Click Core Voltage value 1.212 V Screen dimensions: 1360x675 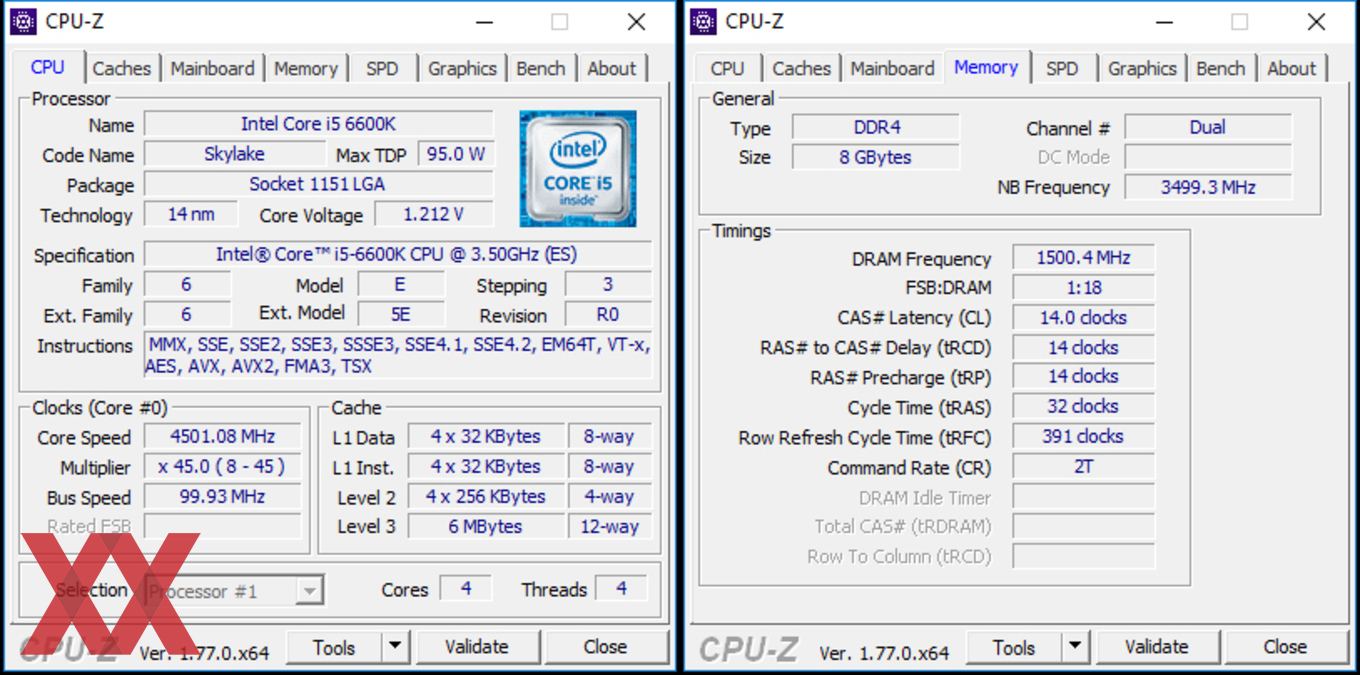tap(434, 214)
